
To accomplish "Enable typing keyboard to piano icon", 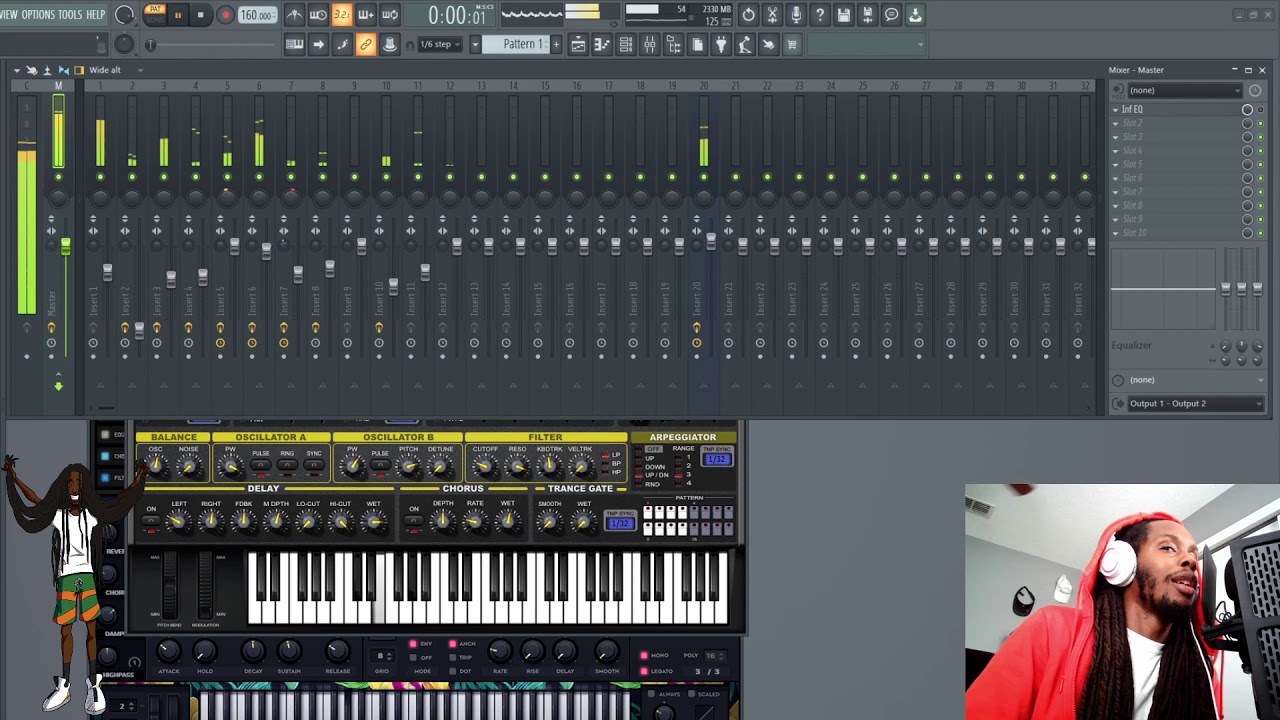I will coord(294,44).
